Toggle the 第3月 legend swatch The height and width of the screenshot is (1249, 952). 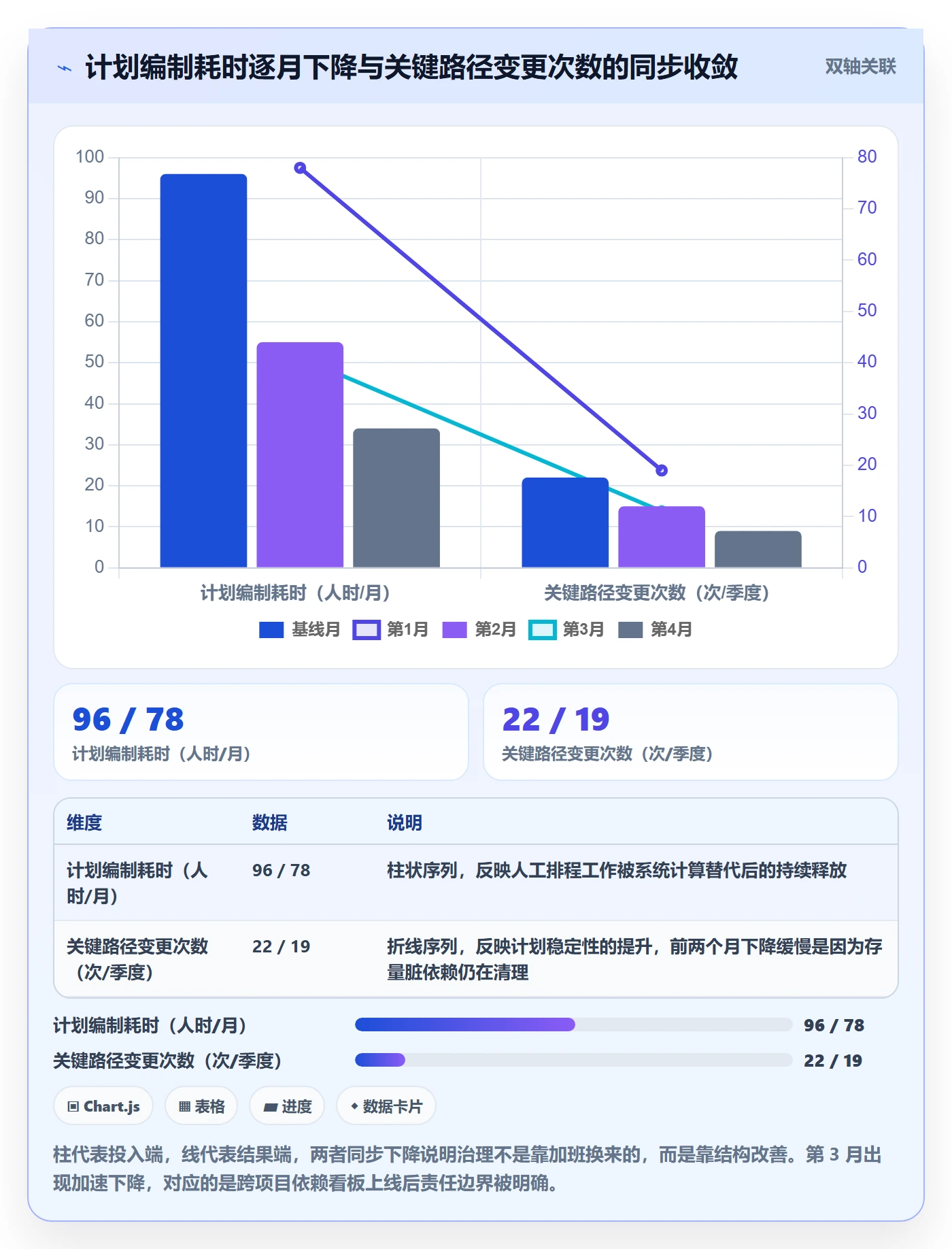click(x=542, y=630)
